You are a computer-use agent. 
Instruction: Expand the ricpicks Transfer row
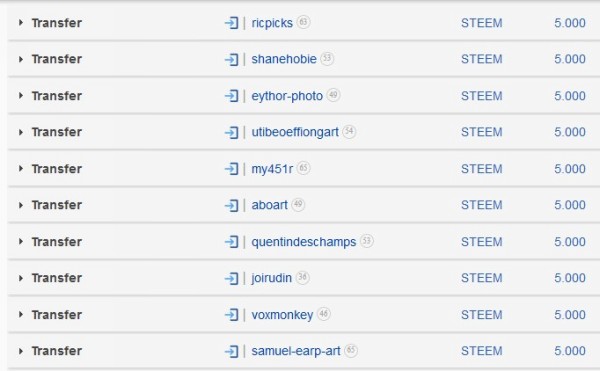click(21, 23)
